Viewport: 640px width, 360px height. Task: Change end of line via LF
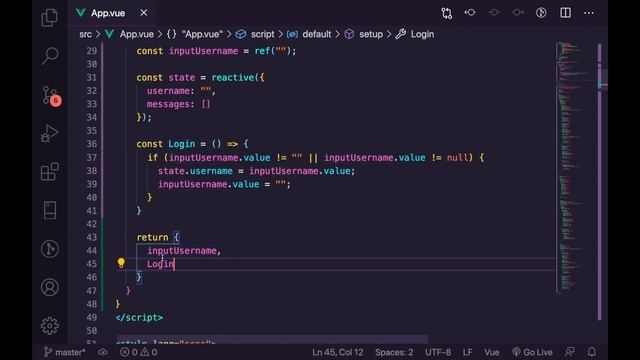tap(467, 352)
